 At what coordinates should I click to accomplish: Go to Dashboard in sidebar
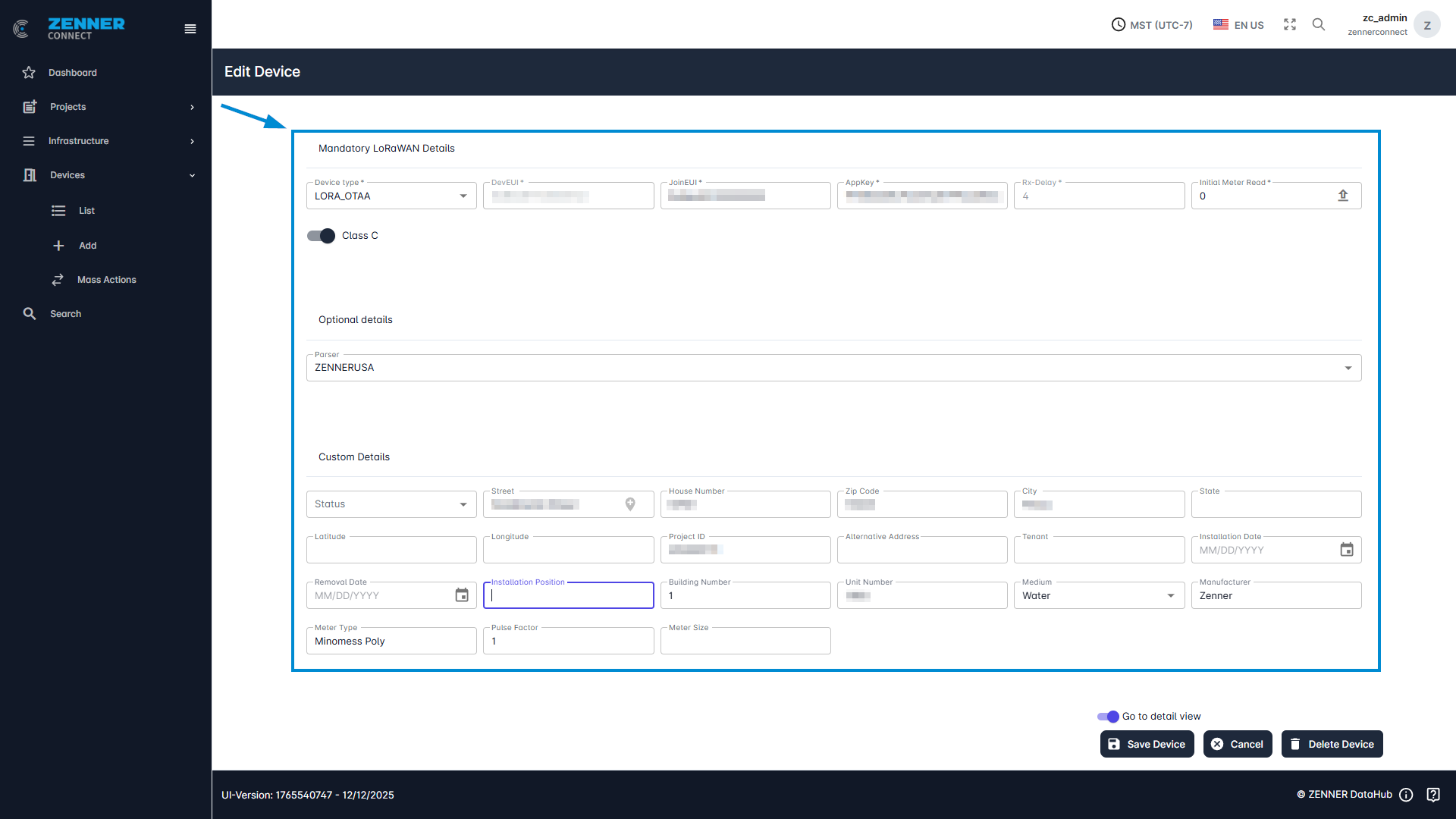[73, 73]
